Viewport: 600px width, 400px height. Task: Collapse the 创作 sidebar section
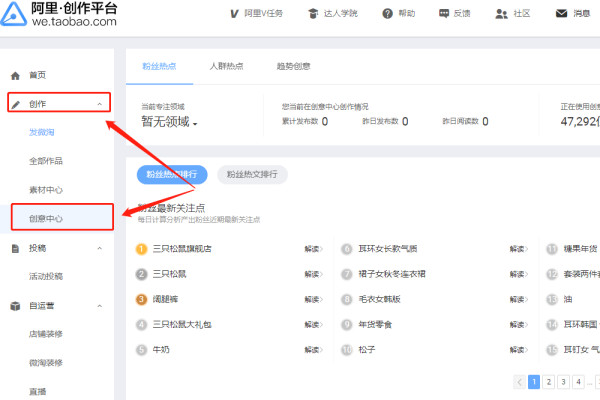click(x=99, y=104)
